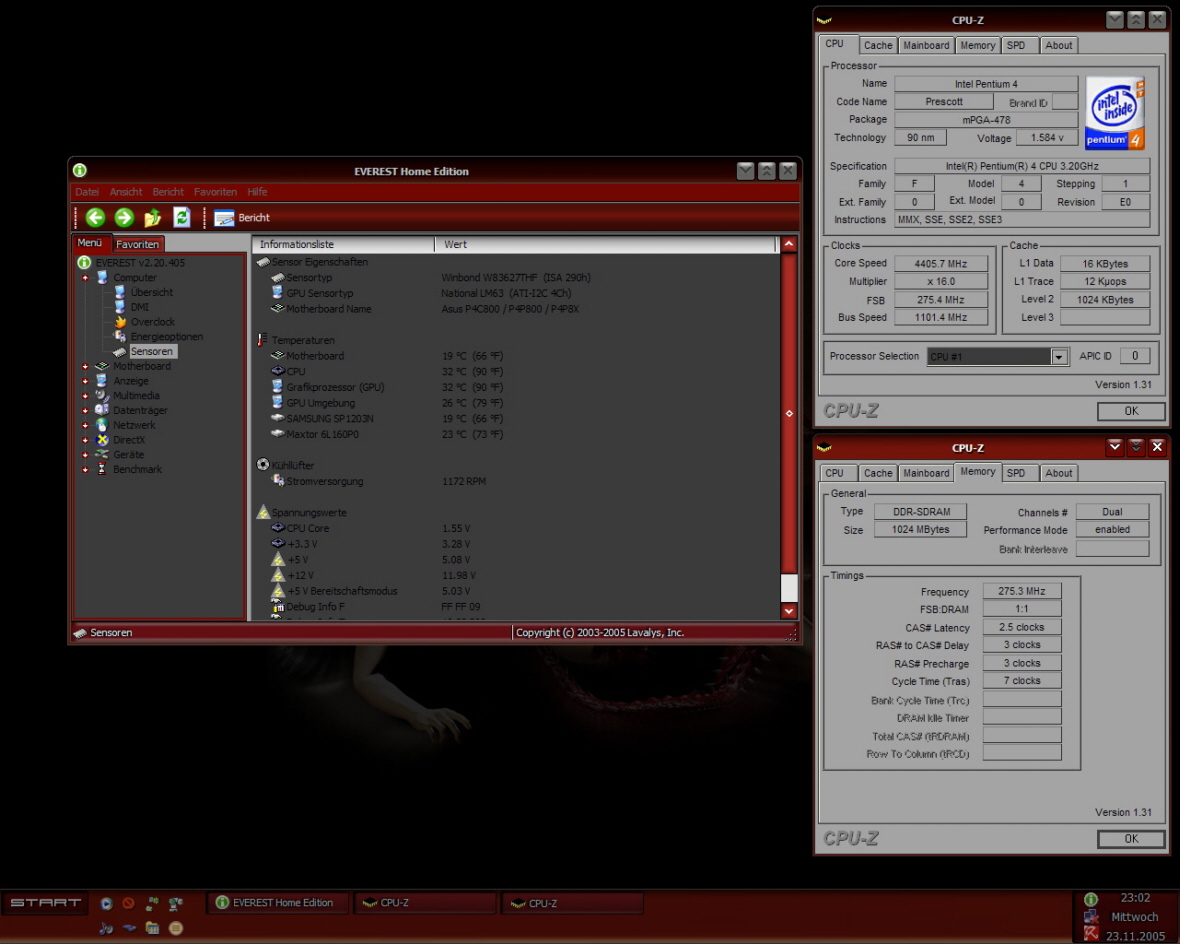1180x944 pixels.
Task: Click the music note quick launch icon
Action: 106,928
